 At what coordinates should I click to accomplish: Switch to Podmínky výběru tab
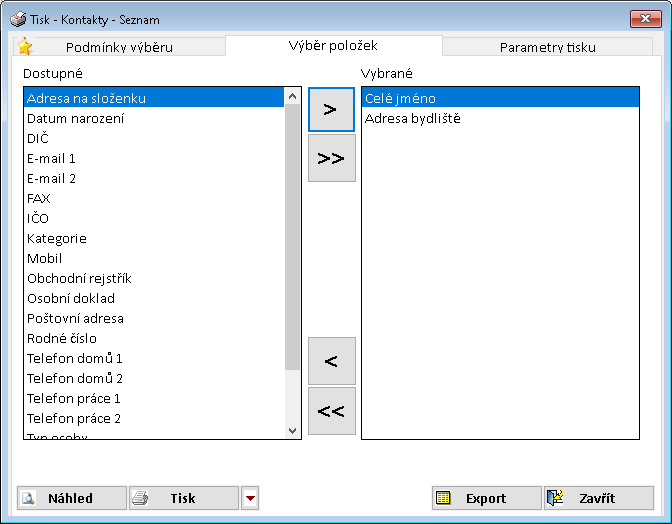click(119, 47)
